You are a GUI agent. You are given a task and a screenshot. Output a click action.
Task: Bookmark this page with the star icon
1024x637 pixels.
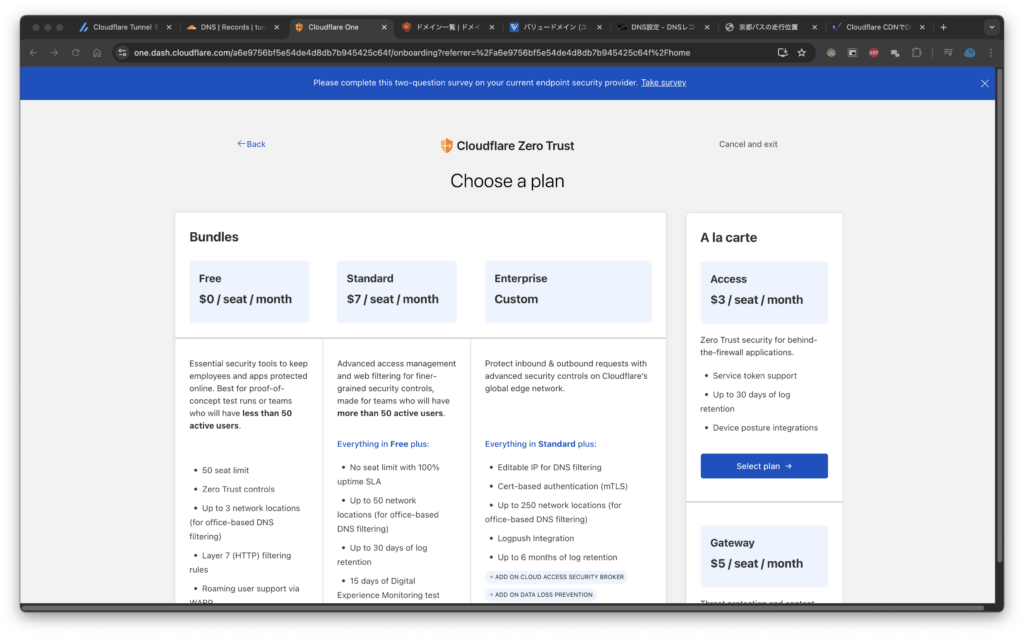802,53
